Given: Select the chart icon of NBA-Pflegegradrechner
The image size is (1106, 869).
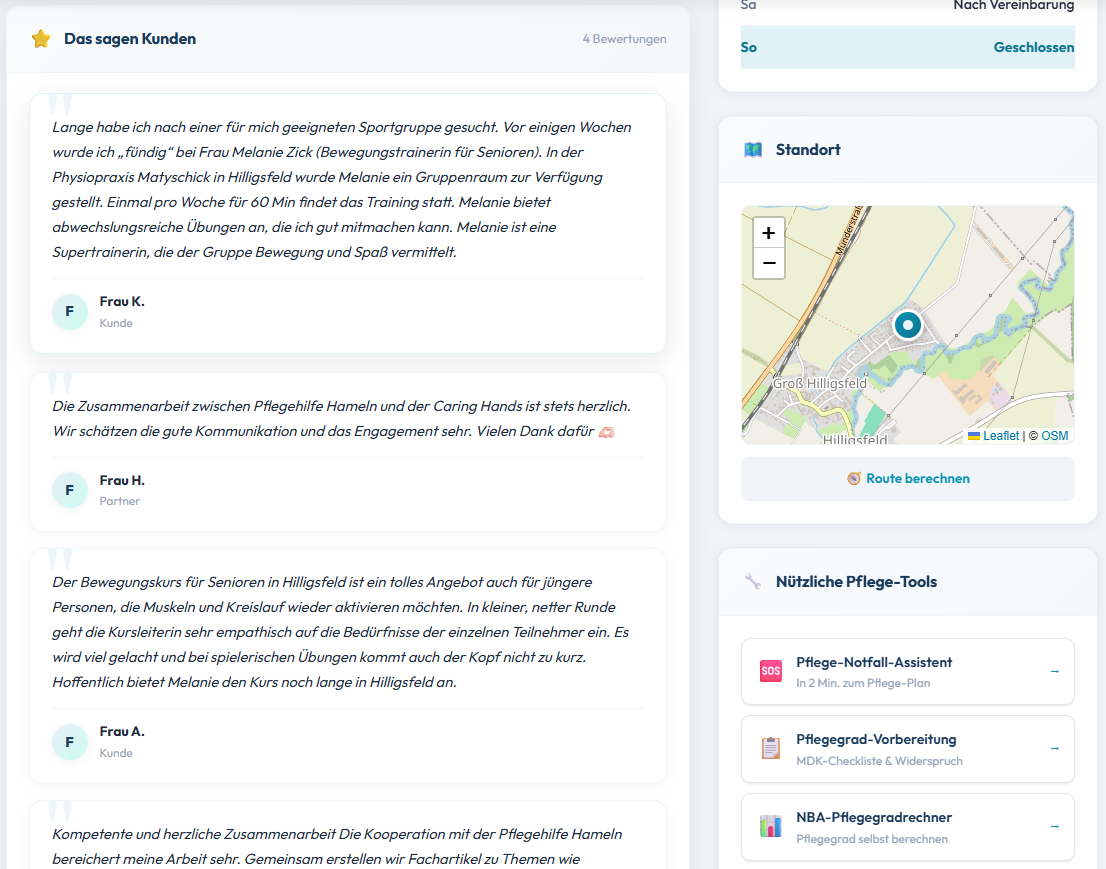Looking at the screenshot, I should point(770,827).
